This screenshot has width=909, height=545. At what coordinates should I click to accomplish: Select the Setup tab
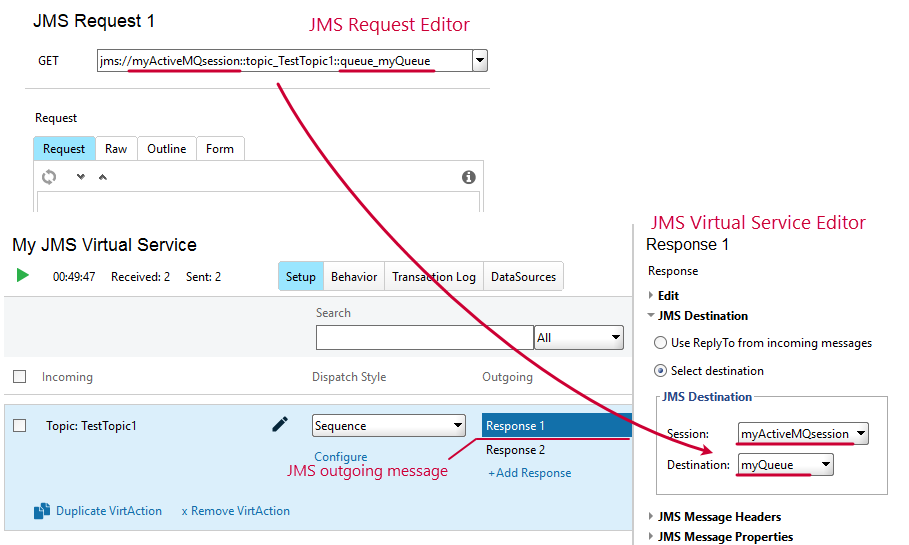coord(300,277)
